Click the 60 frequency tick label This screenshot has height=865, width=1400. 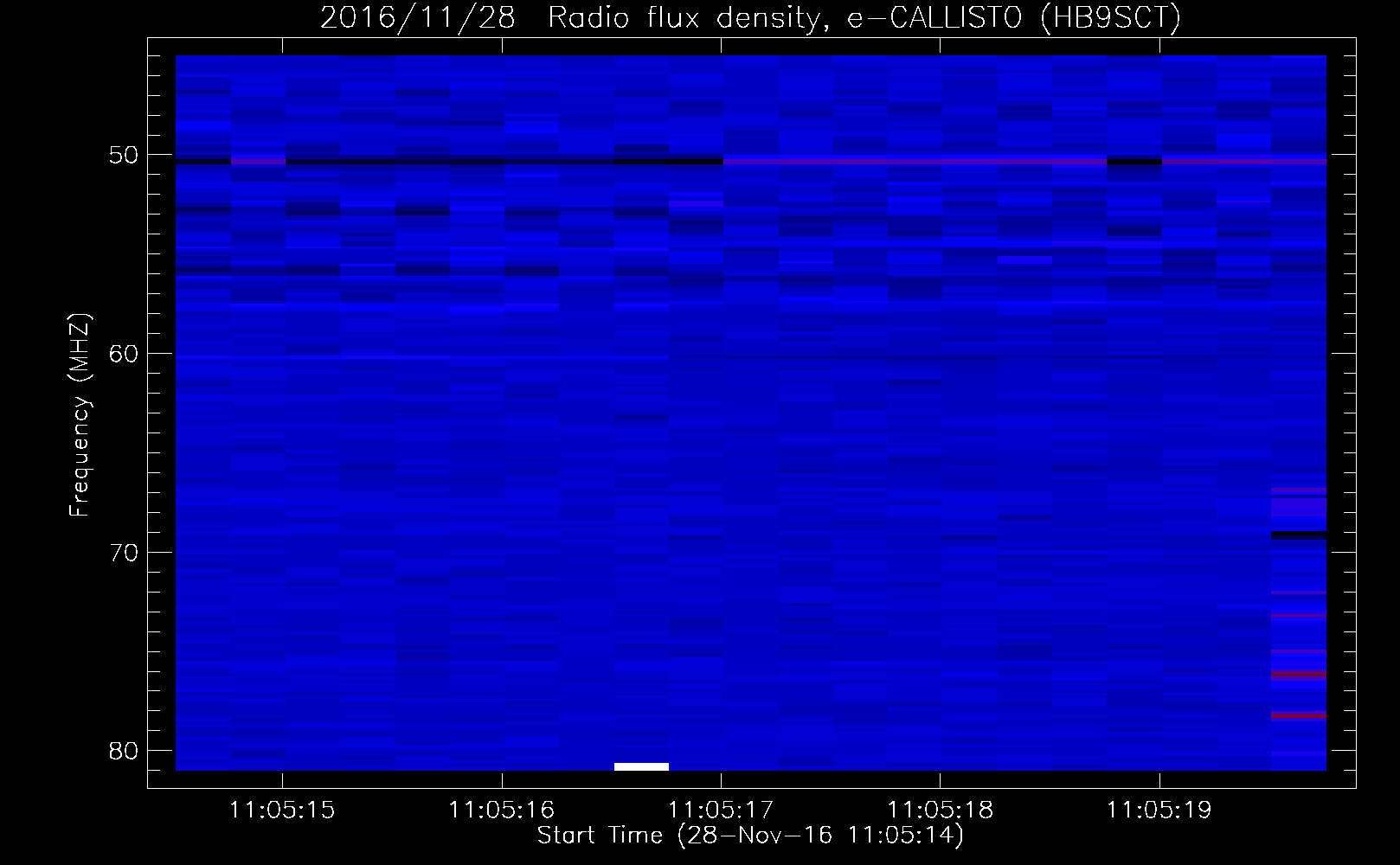coord(124,354)
